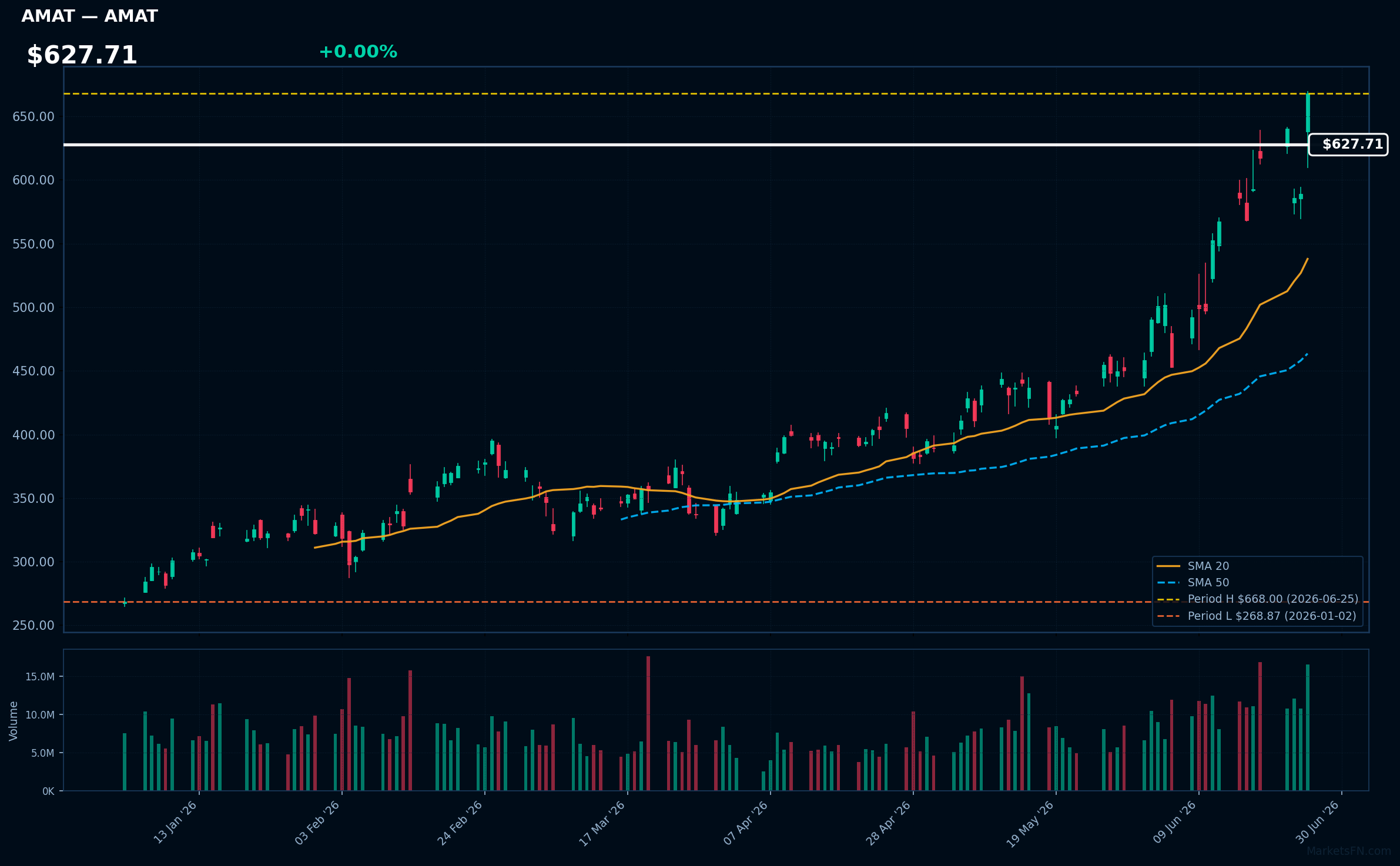Click the 28 Apr '26 date label

(889, 823)
